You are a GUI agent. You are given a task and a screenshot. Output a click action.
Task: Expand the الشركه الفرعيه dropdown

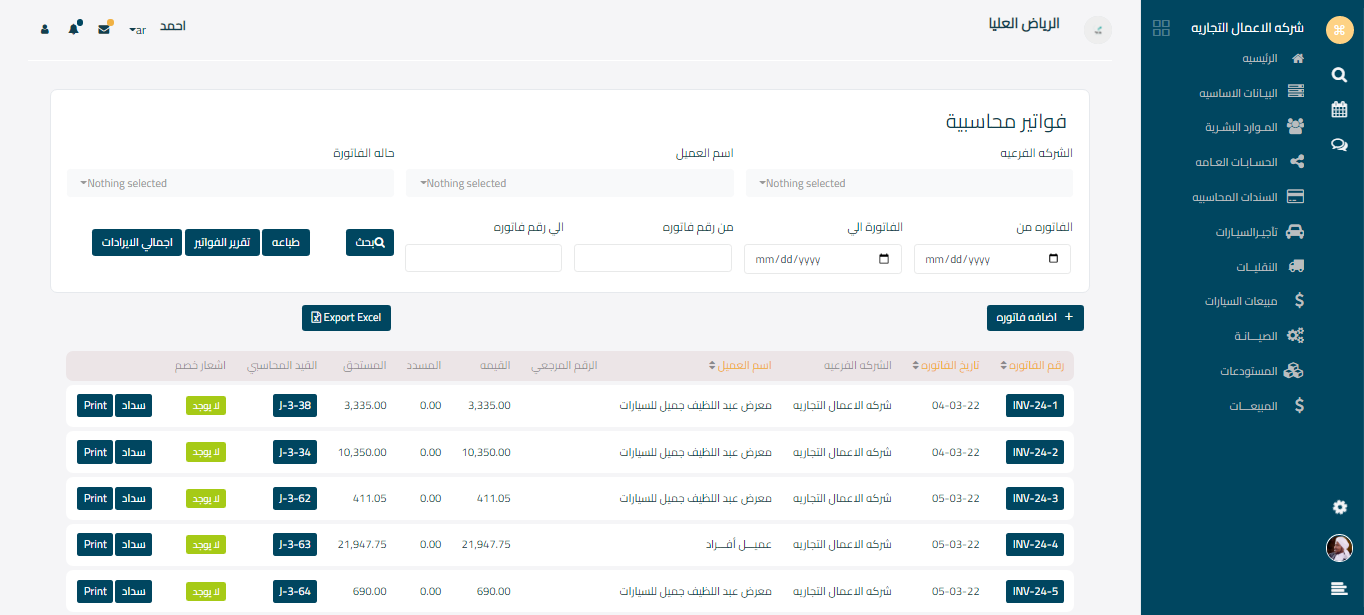tap(909, 183)
